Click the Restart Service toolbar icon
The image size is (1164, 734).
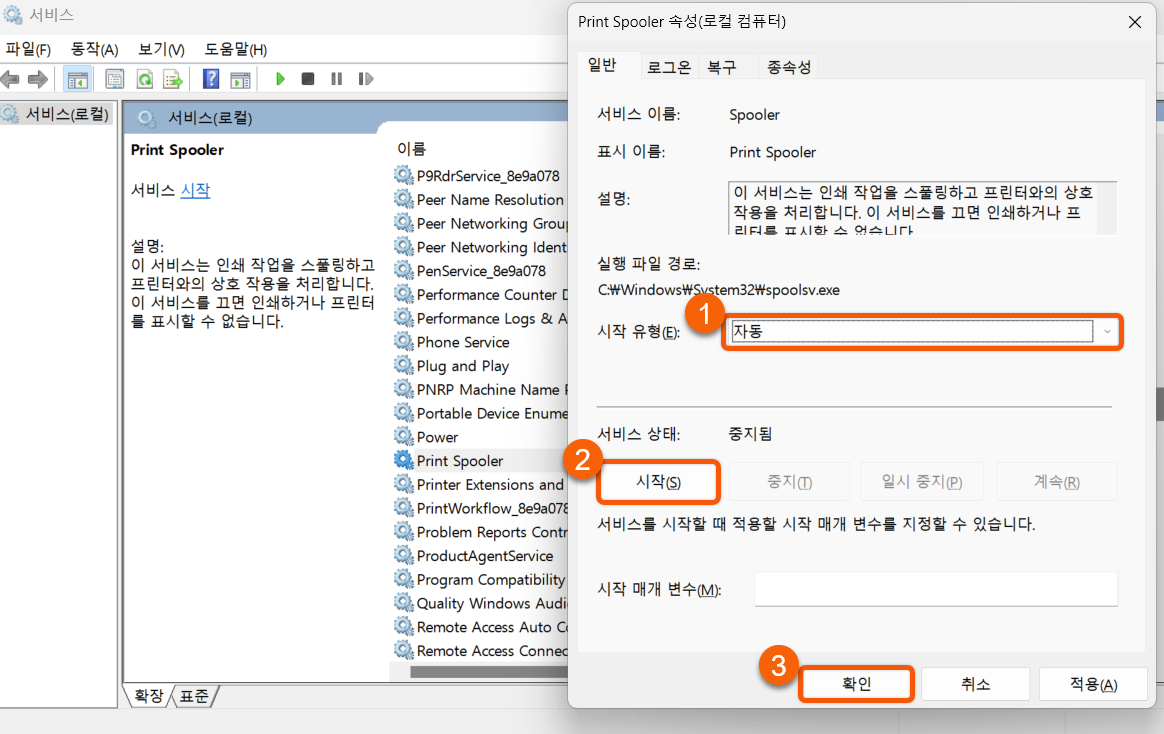pos(366,79)
